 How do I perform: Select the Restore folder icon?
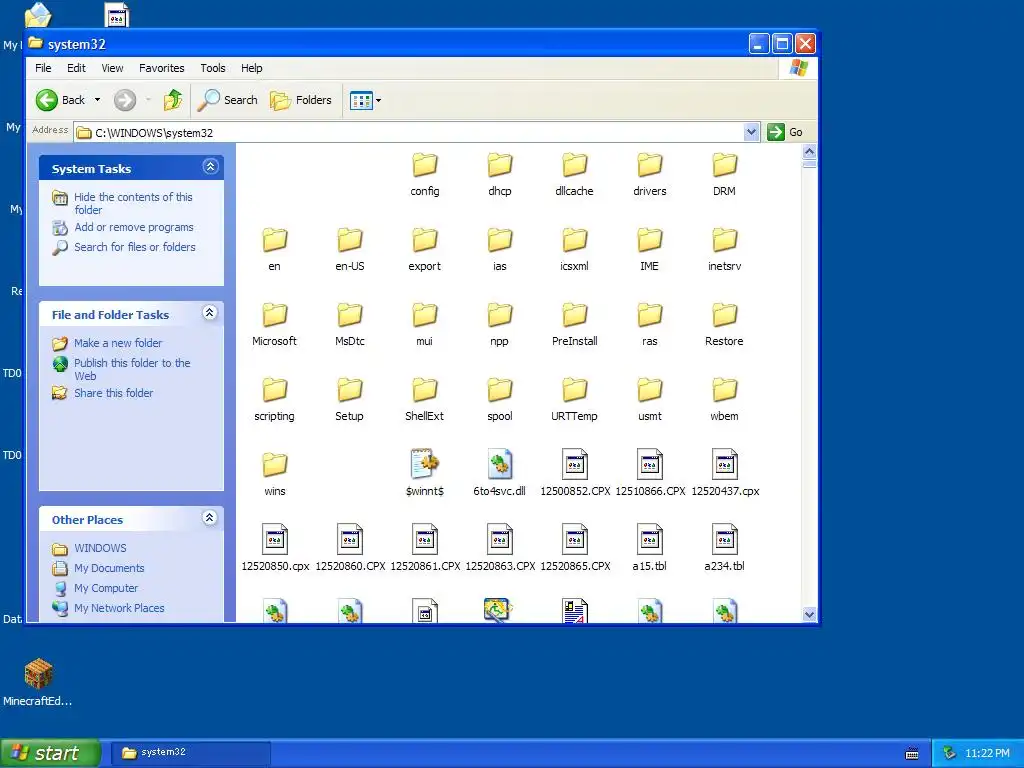click(x=724, y=315)
